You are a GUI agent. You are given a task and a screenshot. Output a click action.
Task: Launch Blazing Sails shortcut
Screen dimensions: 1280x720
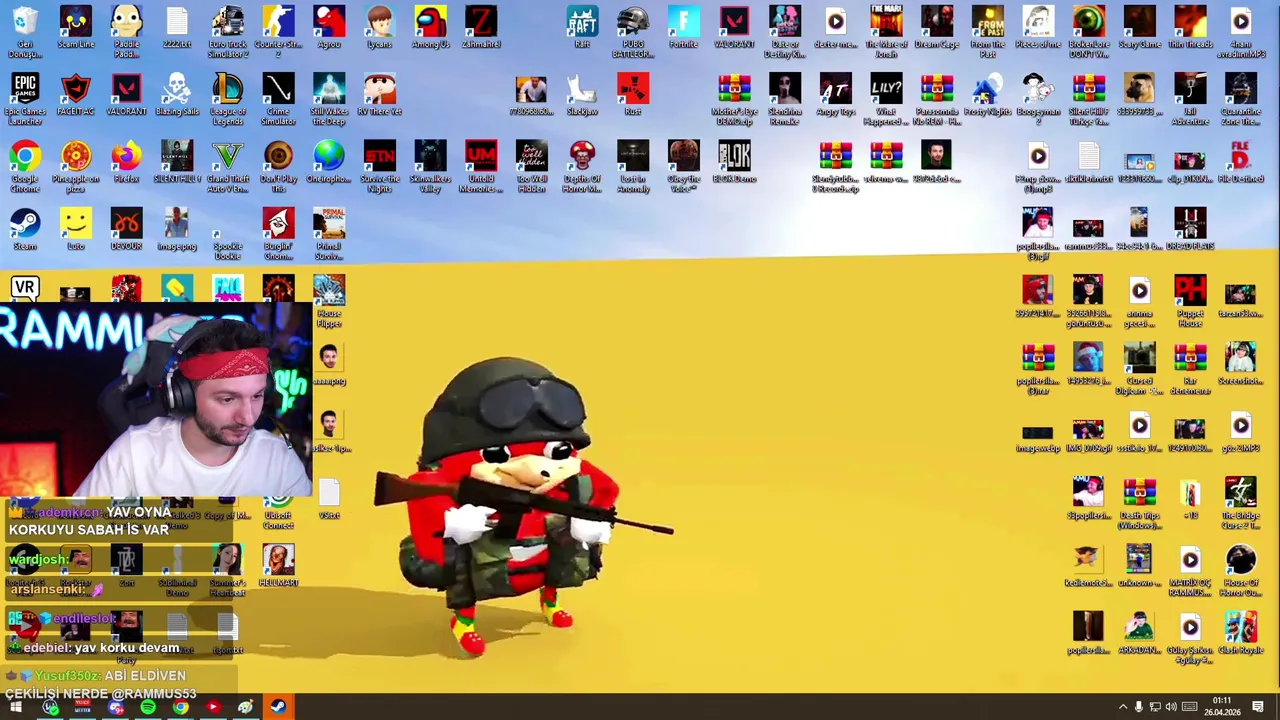(177, 95)
